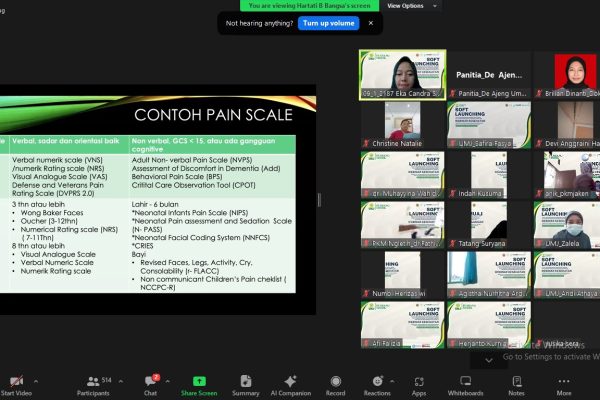Select Indah Kusuma's video tile

click(x=489, y=175)
